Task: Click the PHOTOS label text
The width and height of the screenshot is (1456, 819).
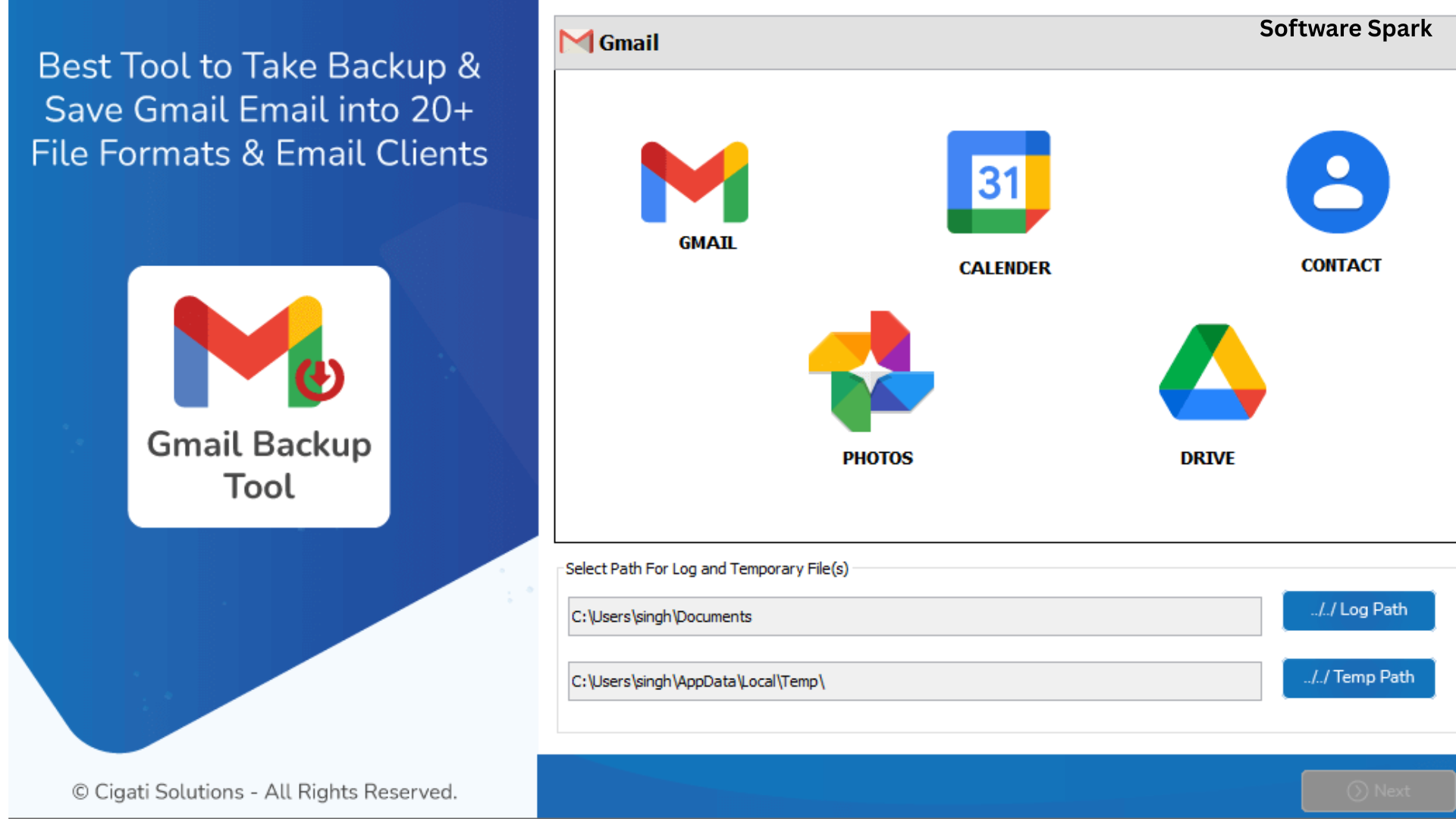Action: 877,458
